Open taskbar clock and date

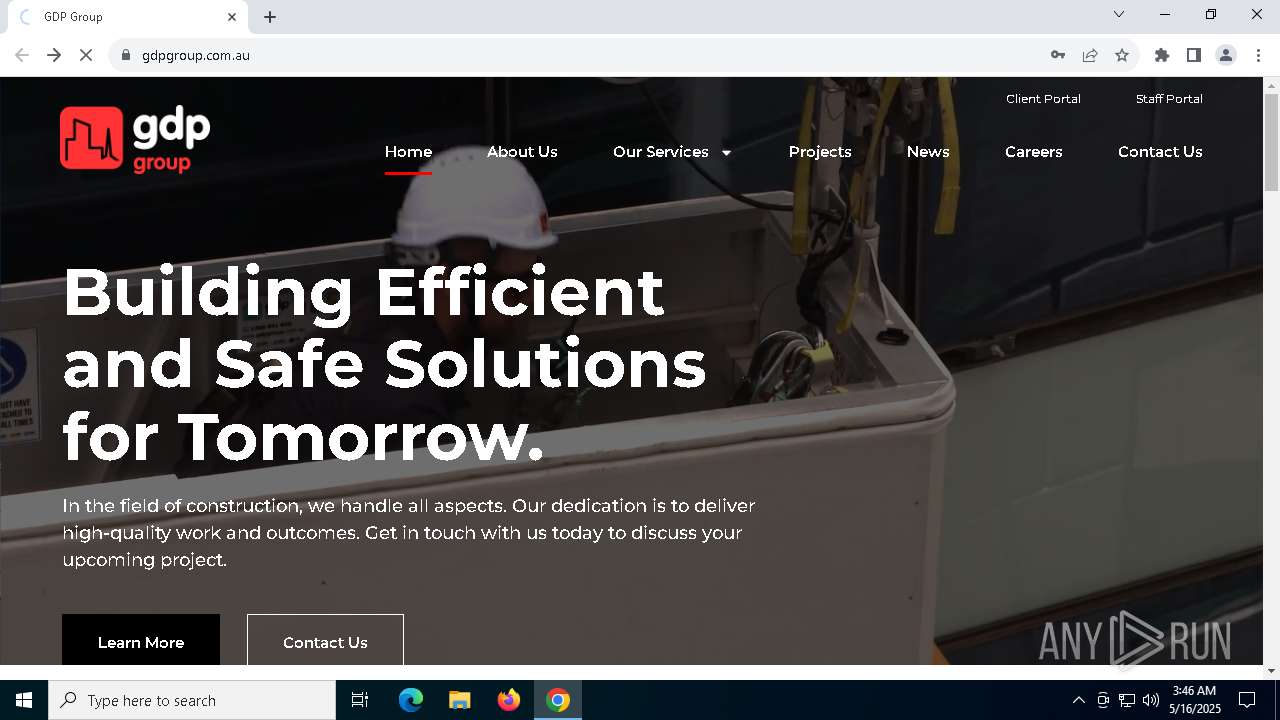pos(1195,700)
